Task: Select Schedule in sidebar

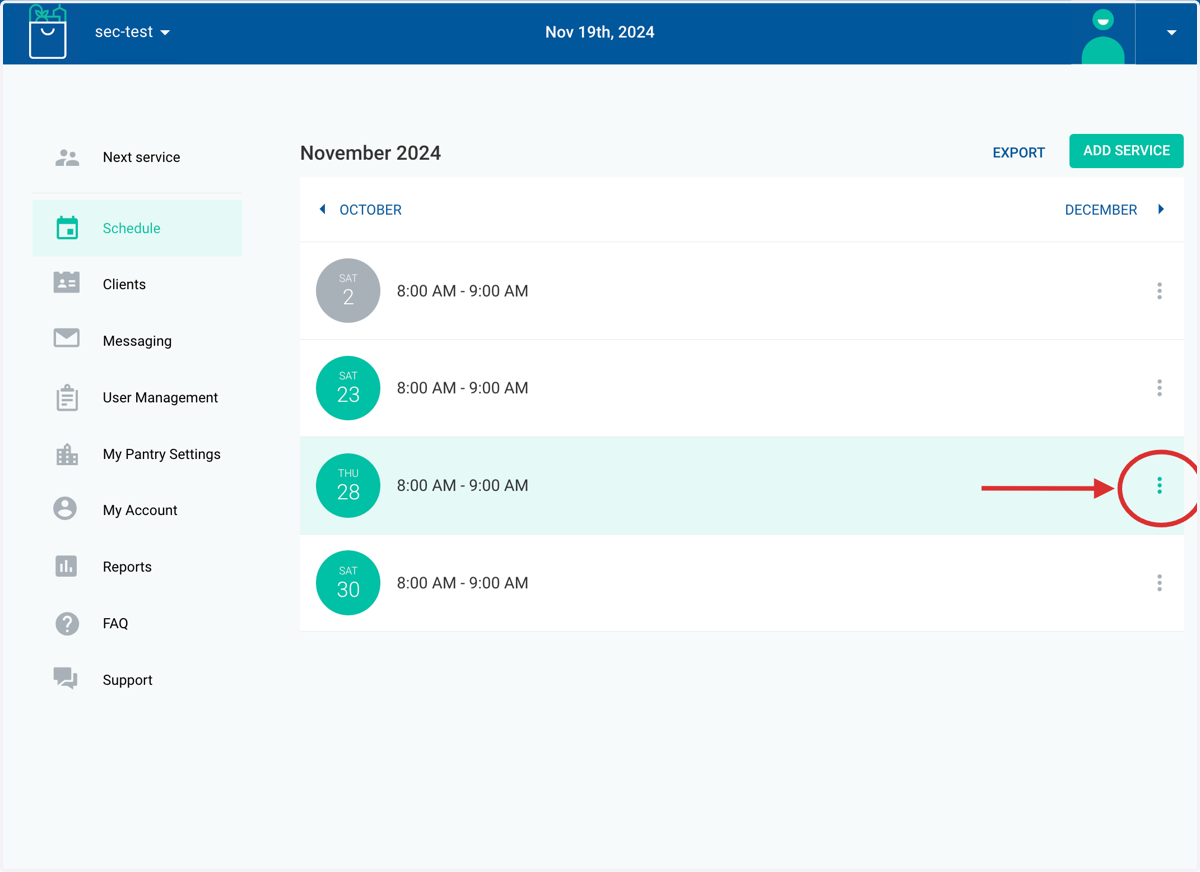Action: coord(137,228)
